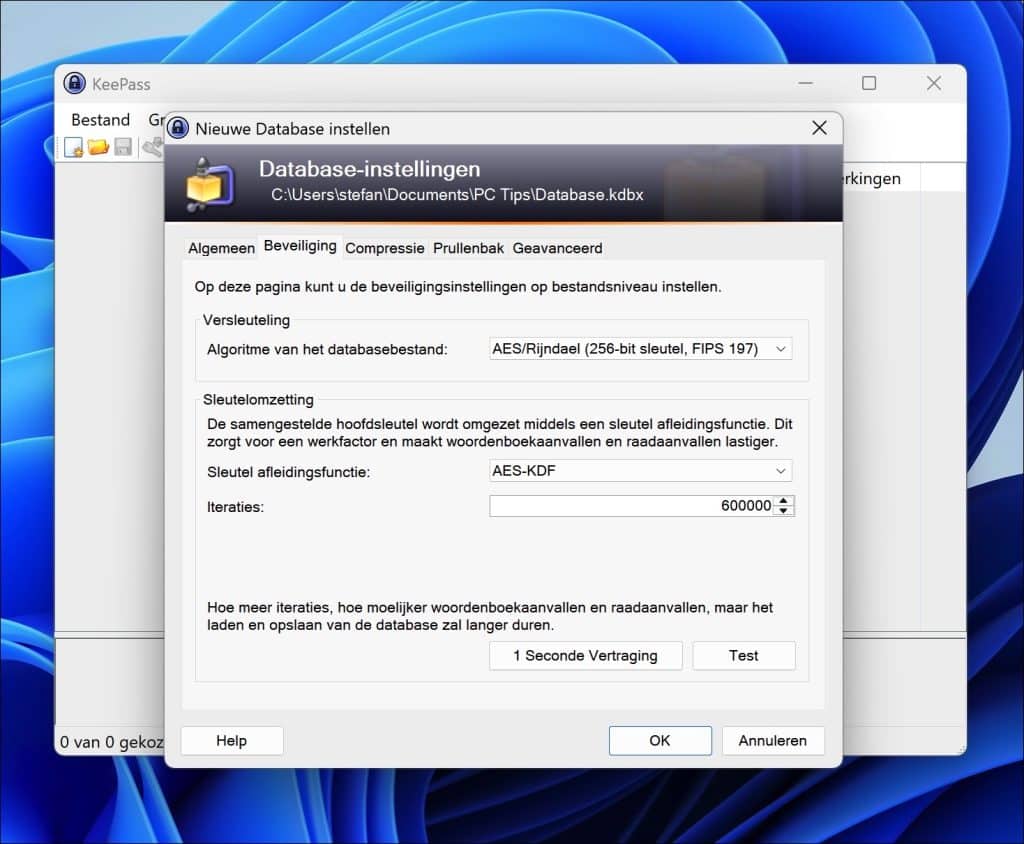The width and height of the screenshot is (1024, 844).
Task: Click the 1 Seconde Vertraging button
Action: [585, 656]
